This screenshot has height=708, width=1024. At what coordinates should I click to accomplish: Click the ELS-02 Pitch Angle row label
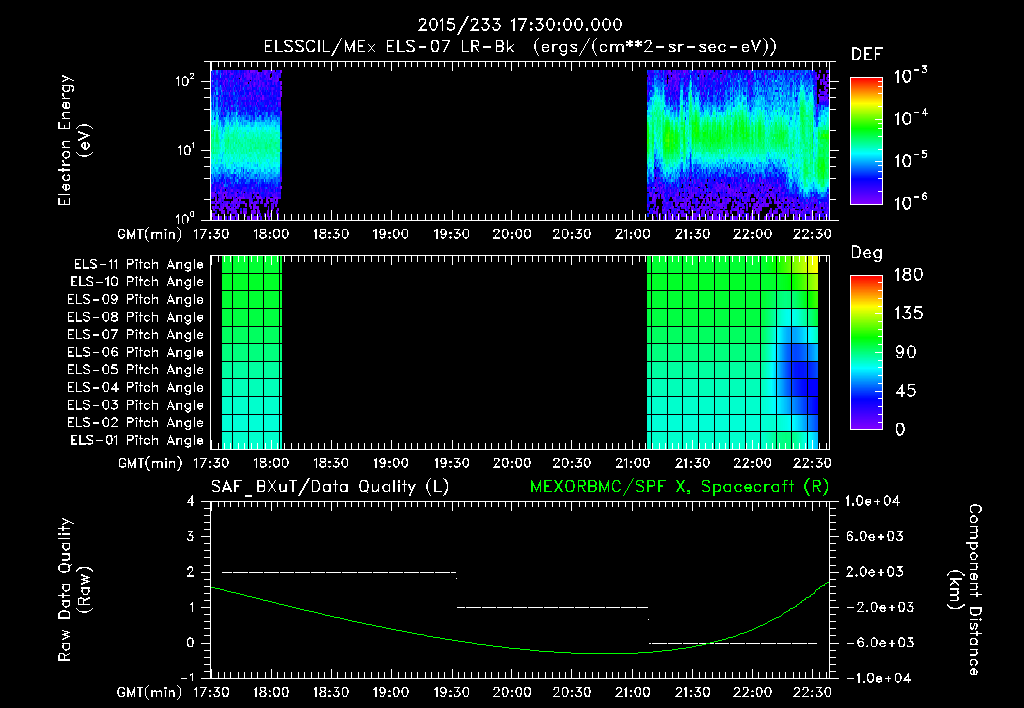(136, 423)
